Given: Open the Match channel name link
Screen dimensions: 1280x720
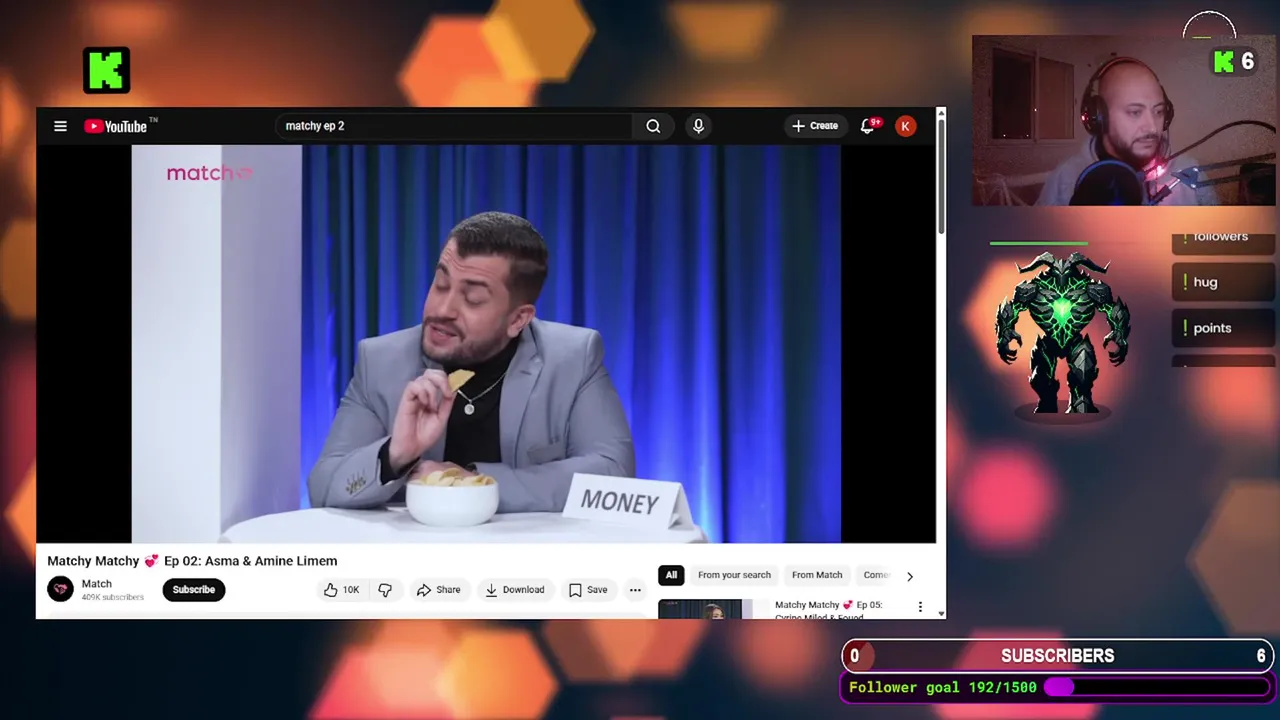Looking at the screenshot, I should tap(96, 584).
